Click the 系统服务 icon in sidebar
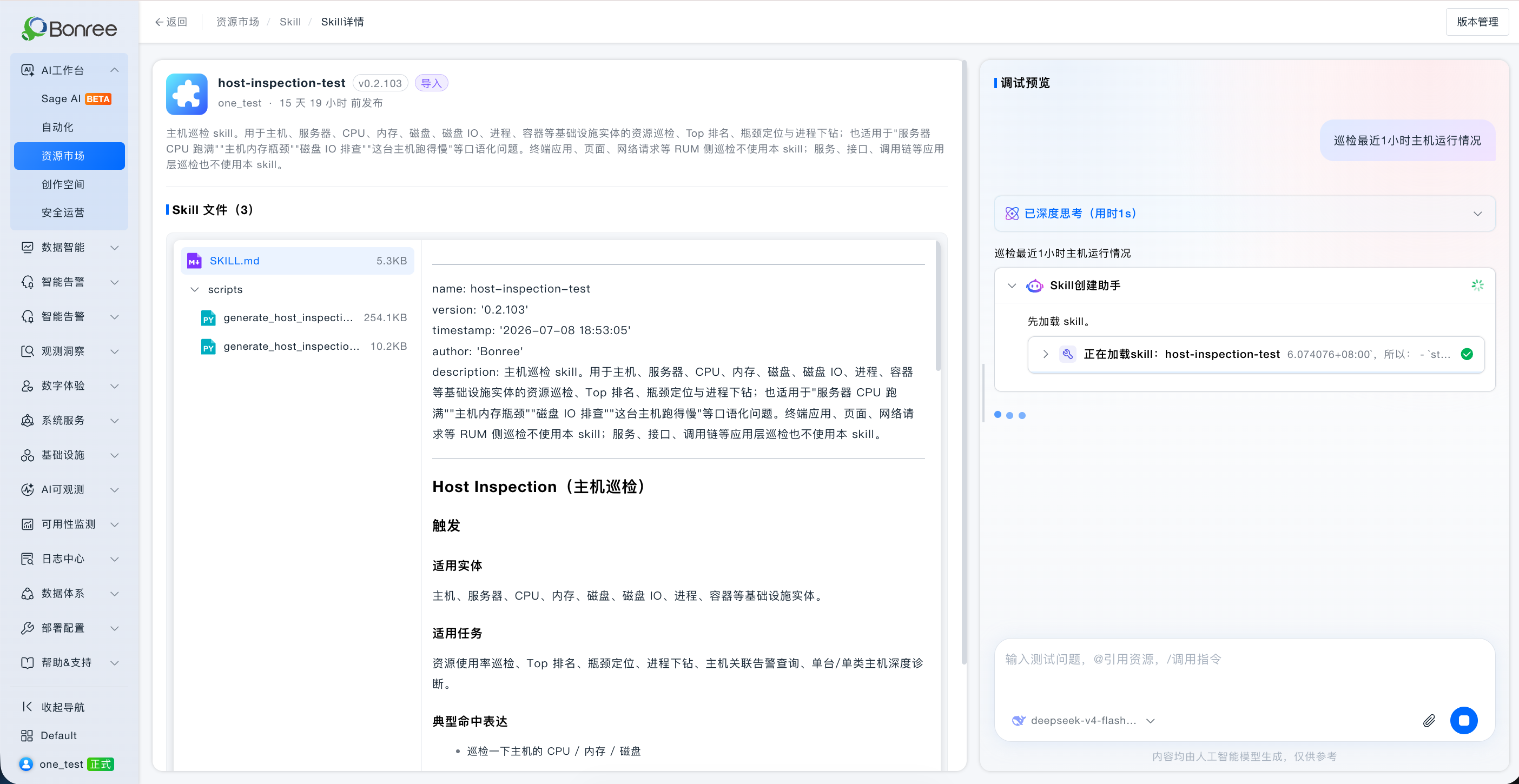 click(27, 420)
